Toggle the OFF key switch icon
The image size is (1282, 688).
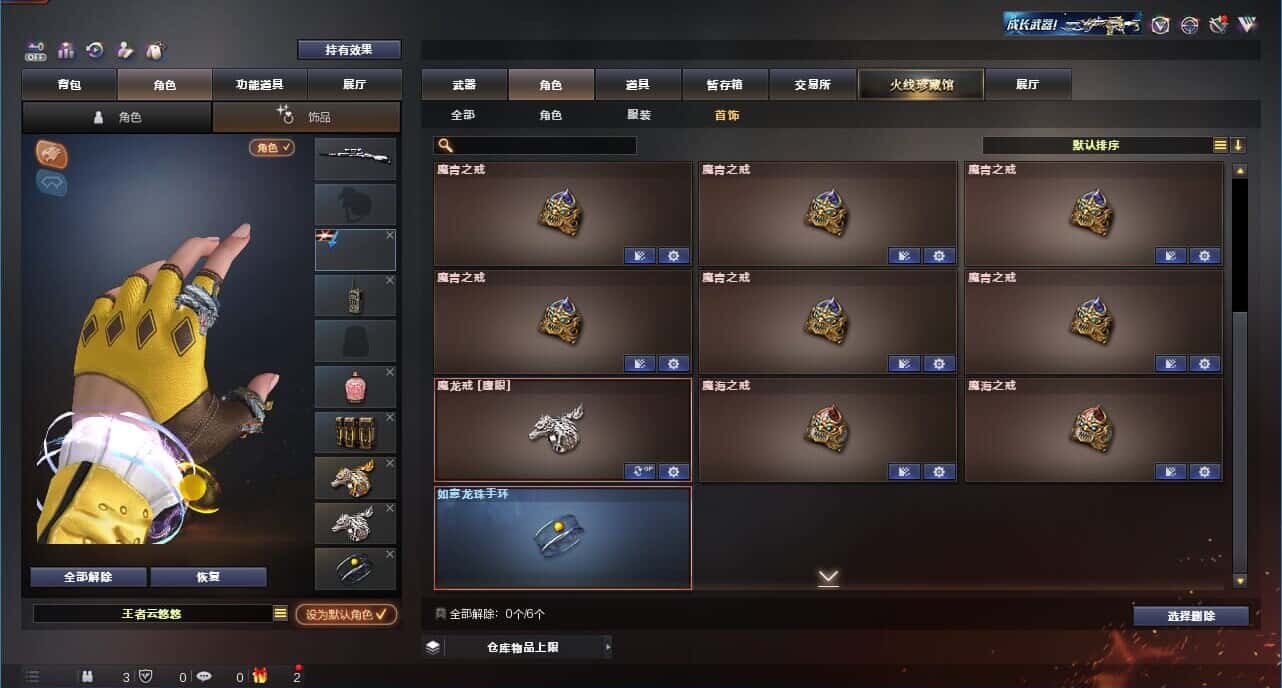point(36,50)
